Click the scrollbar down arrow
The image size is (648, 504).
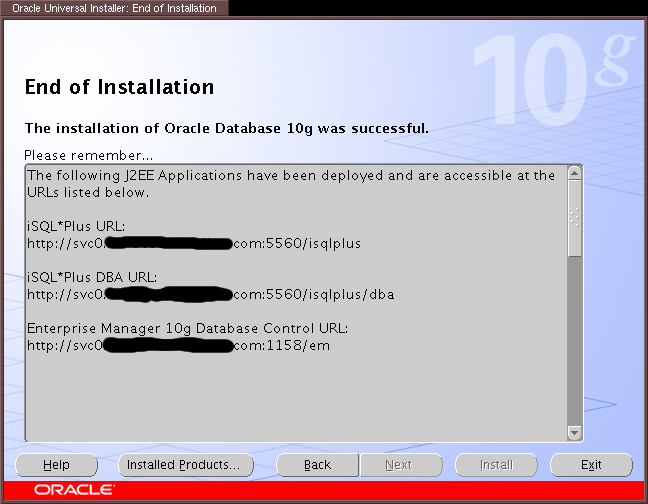574,433
